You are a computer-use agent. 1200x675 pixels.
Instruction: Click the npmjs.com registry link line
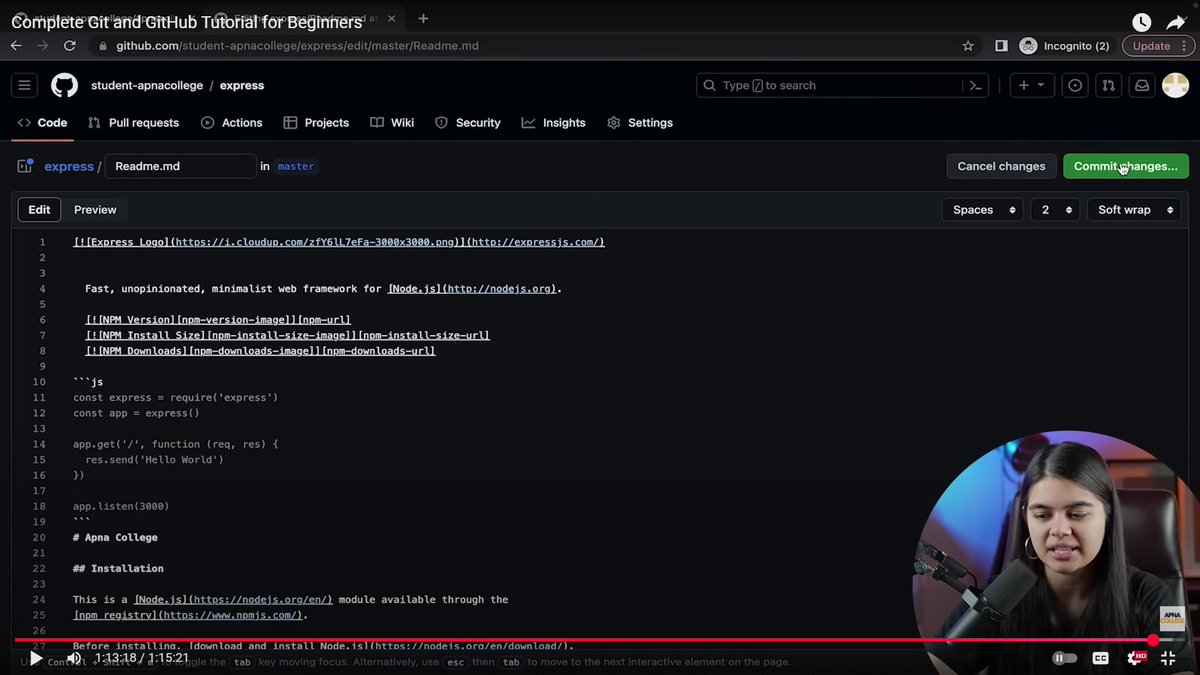pos(190,615)
